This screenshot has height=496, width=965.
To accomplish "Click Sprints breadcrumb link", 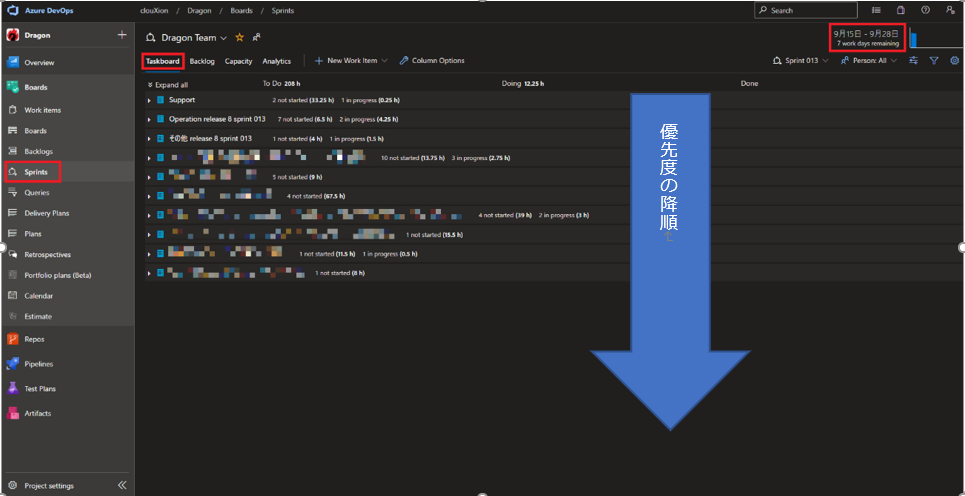I will (x=282, y=10).
